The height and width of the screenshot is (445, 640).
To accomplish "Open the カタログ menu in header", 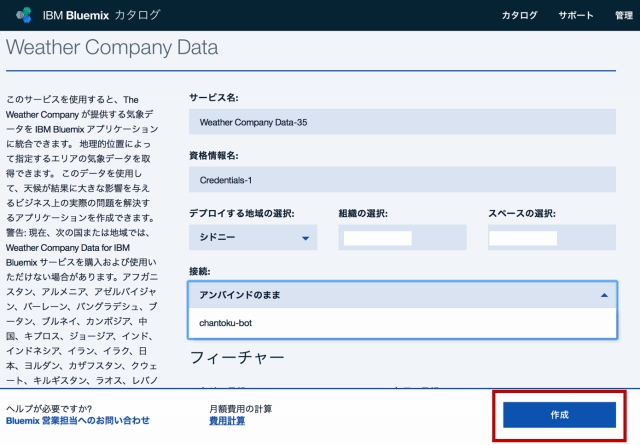I will pyautogui.click(x=519, y=16).
